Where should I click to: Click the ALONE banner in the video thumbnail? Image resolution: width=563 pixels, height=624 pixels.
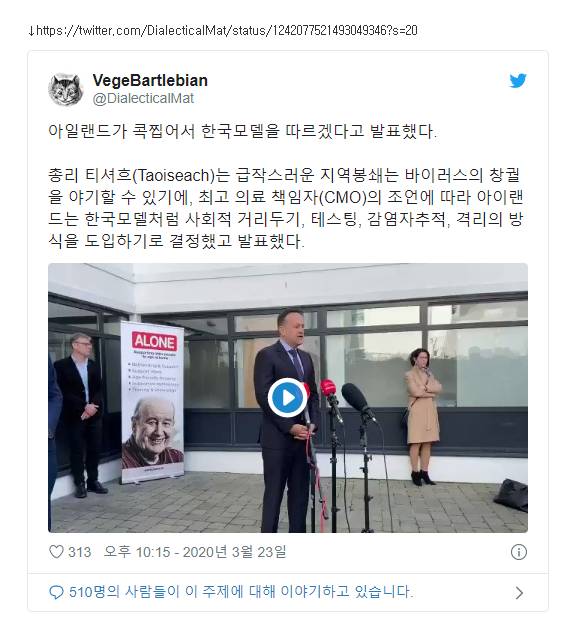click(152, 402)
